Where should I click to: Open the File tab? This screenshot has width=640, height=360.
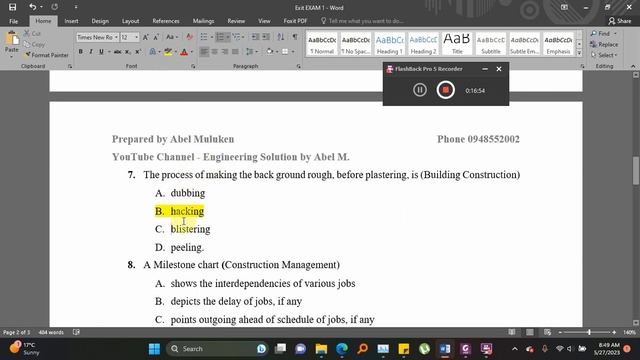click(x=13, y=21)
